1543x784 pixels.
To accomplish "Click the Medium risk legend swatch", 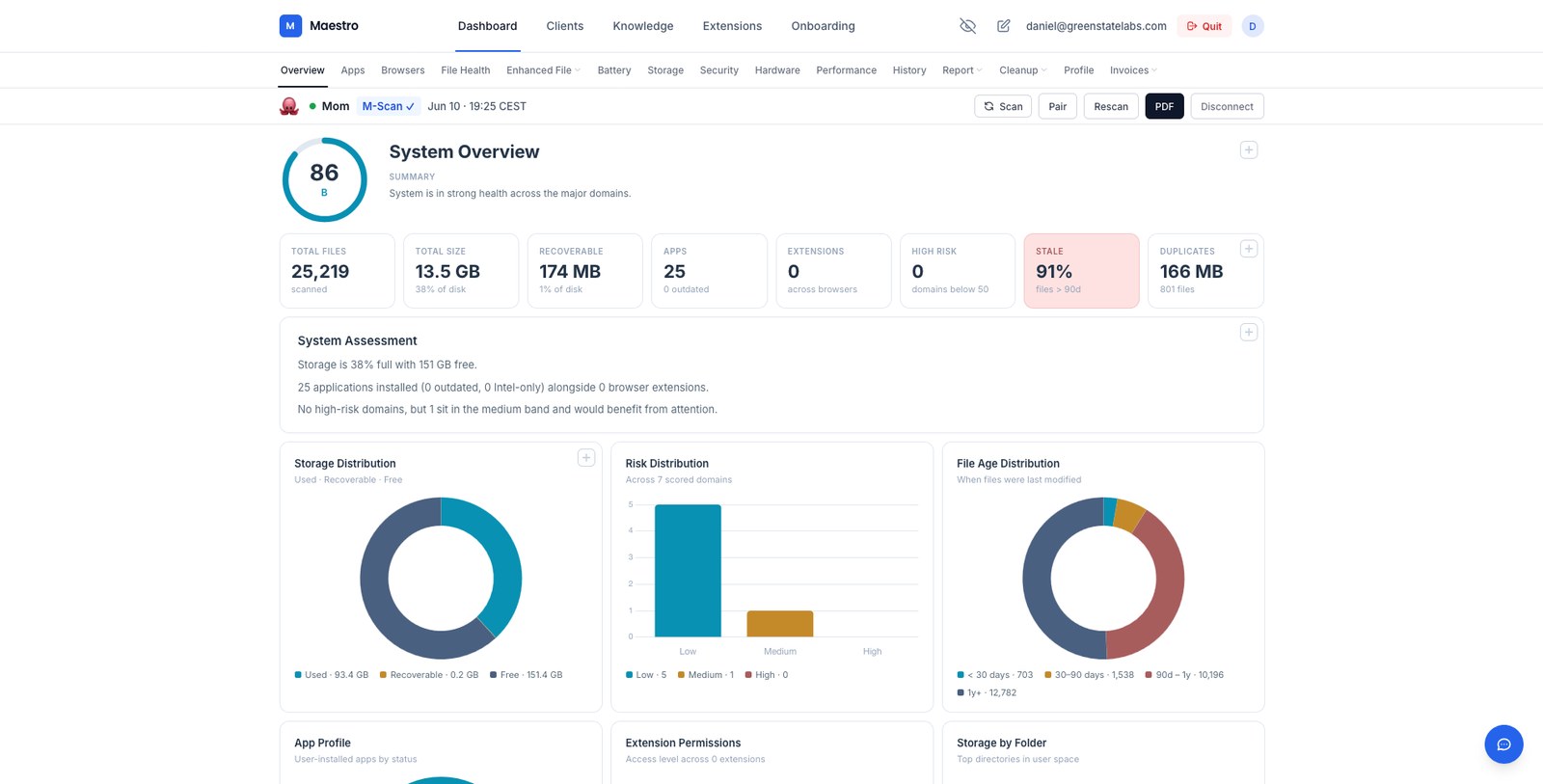I will [681, 675].
